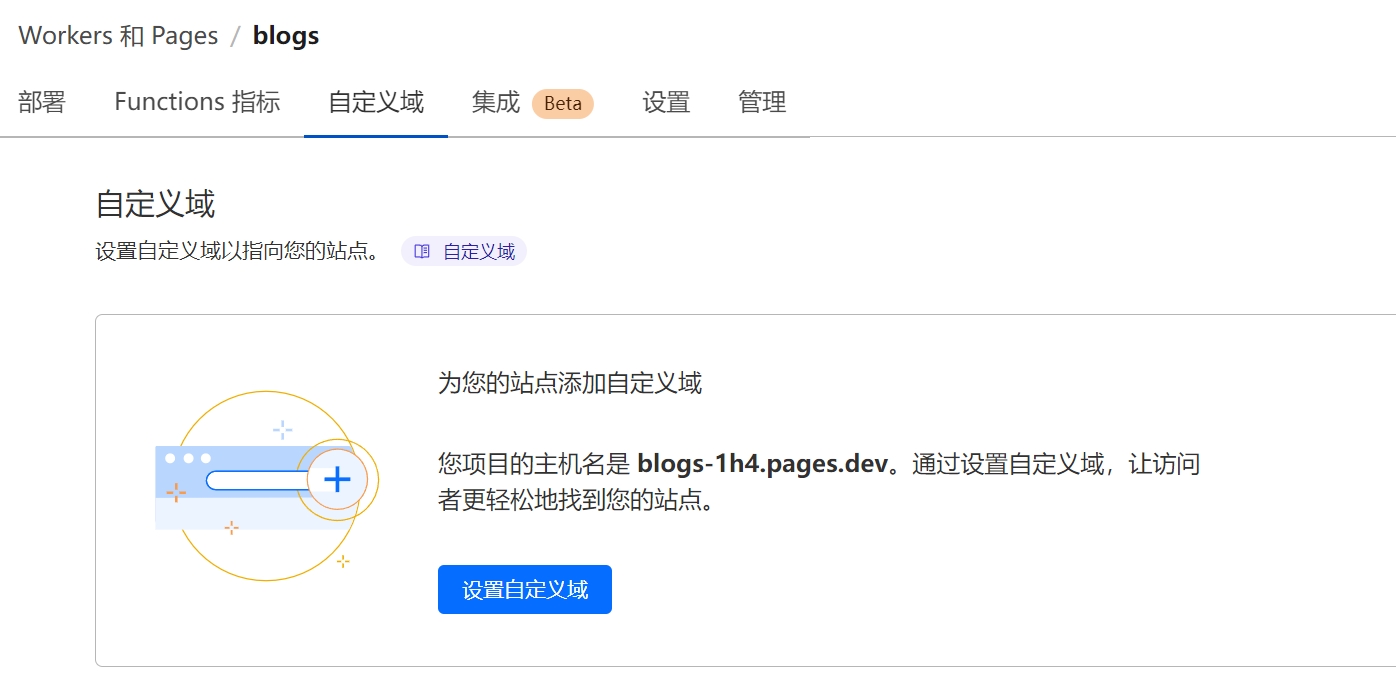Open the 设置 tab
Screen dimensions: 1396x693
click(666, 102)
